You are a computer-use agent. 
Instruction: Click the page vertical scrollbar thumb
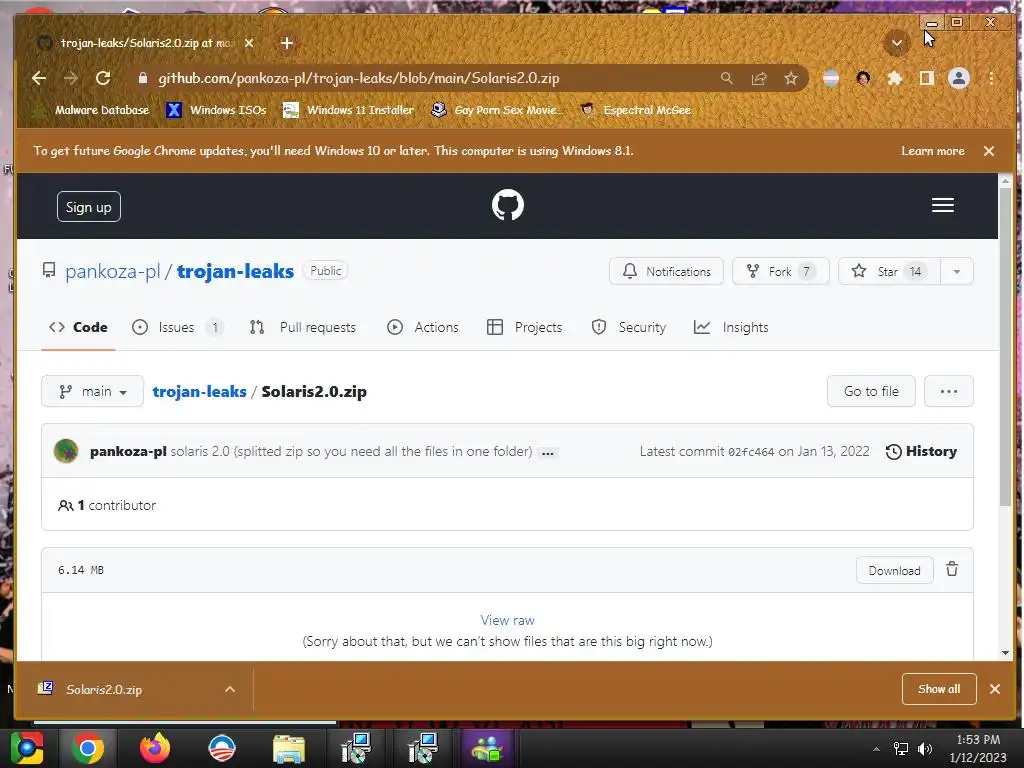click(x=1005, y=346)
